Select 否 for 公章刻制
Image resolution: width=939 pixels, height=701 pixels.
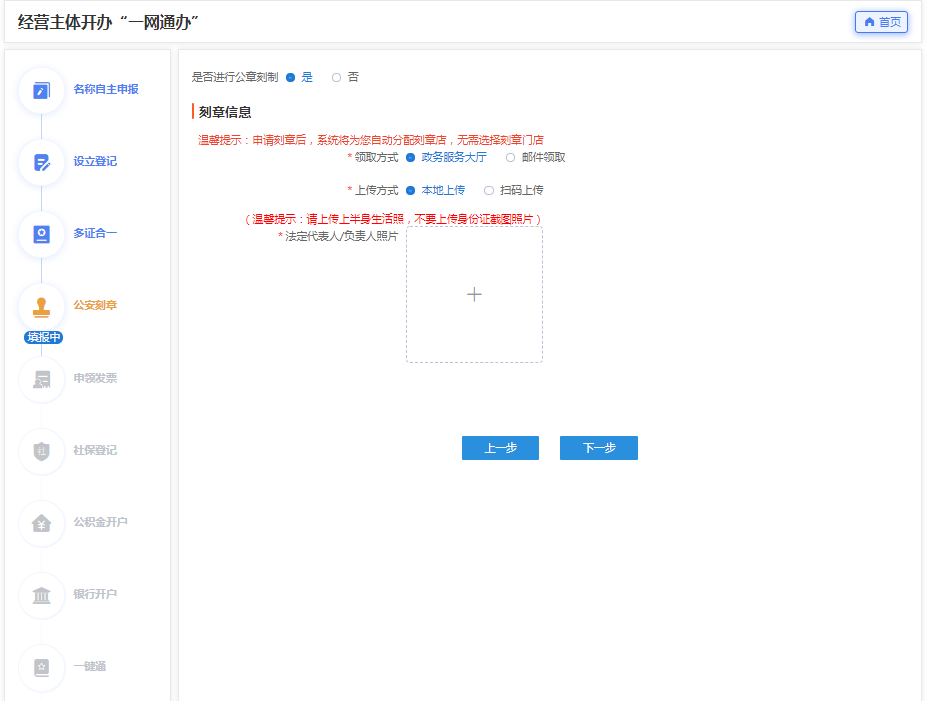pos(337,77)
